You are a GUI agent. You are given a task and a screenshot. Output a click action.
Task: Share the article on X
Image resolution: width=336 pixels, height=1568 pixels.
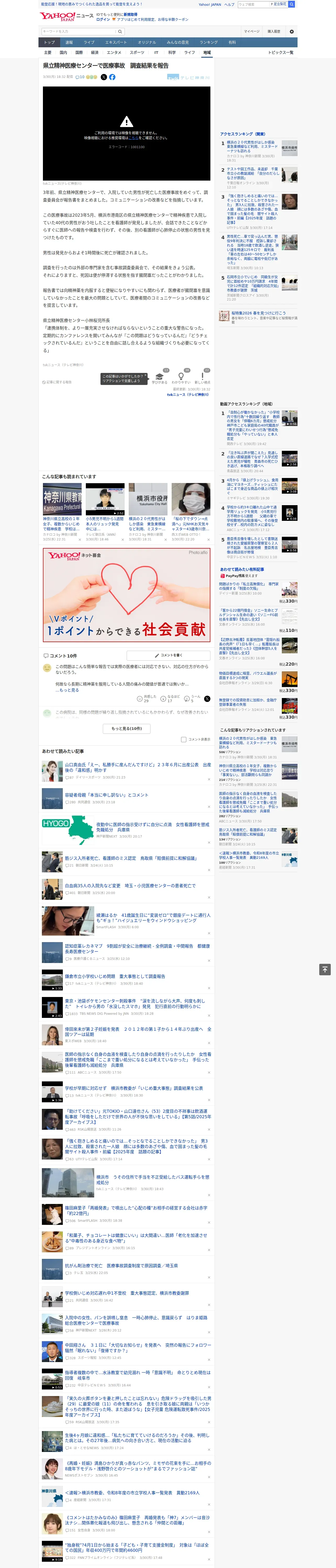point(104,77)
